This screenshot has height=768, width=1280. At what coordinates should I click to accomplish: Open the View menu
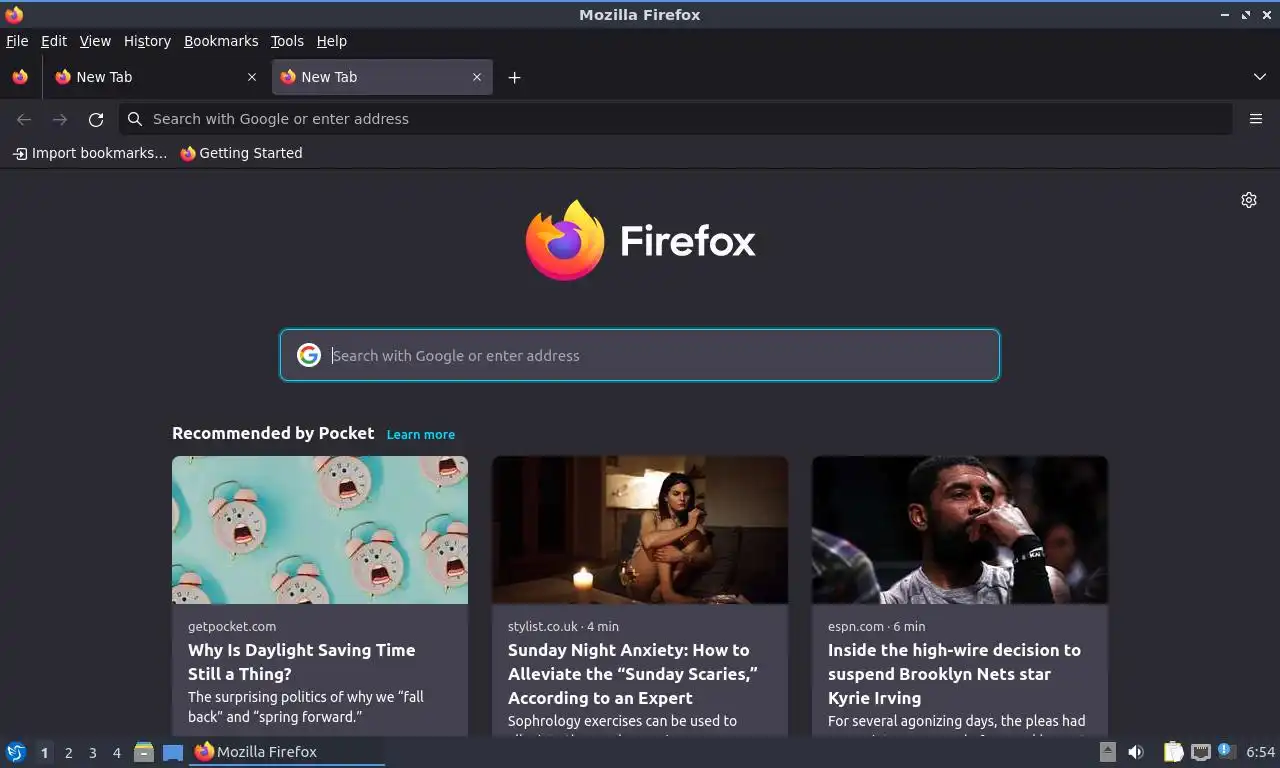[x=95, y=41]
